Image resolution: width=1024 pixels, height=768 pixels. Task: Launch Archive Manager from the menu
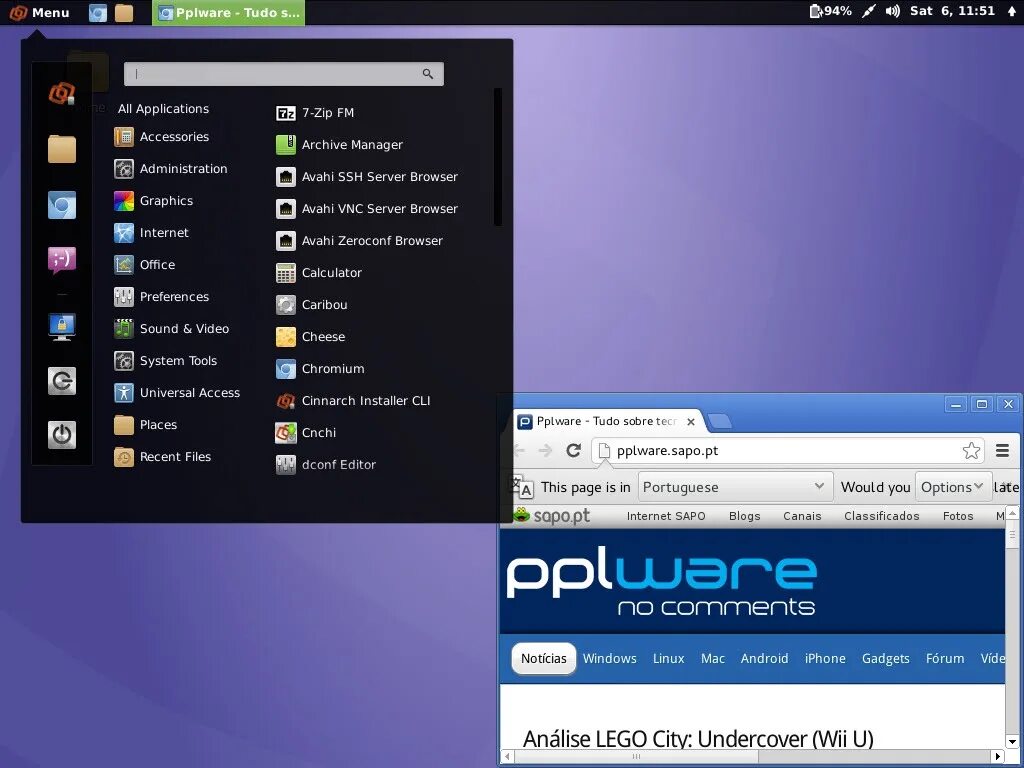(340, 145)
